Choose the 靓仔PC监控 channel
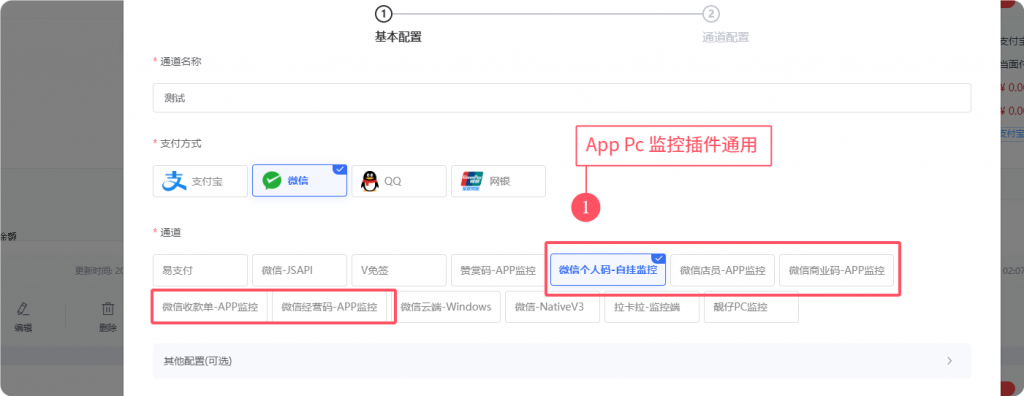 (x=751, y=306)
